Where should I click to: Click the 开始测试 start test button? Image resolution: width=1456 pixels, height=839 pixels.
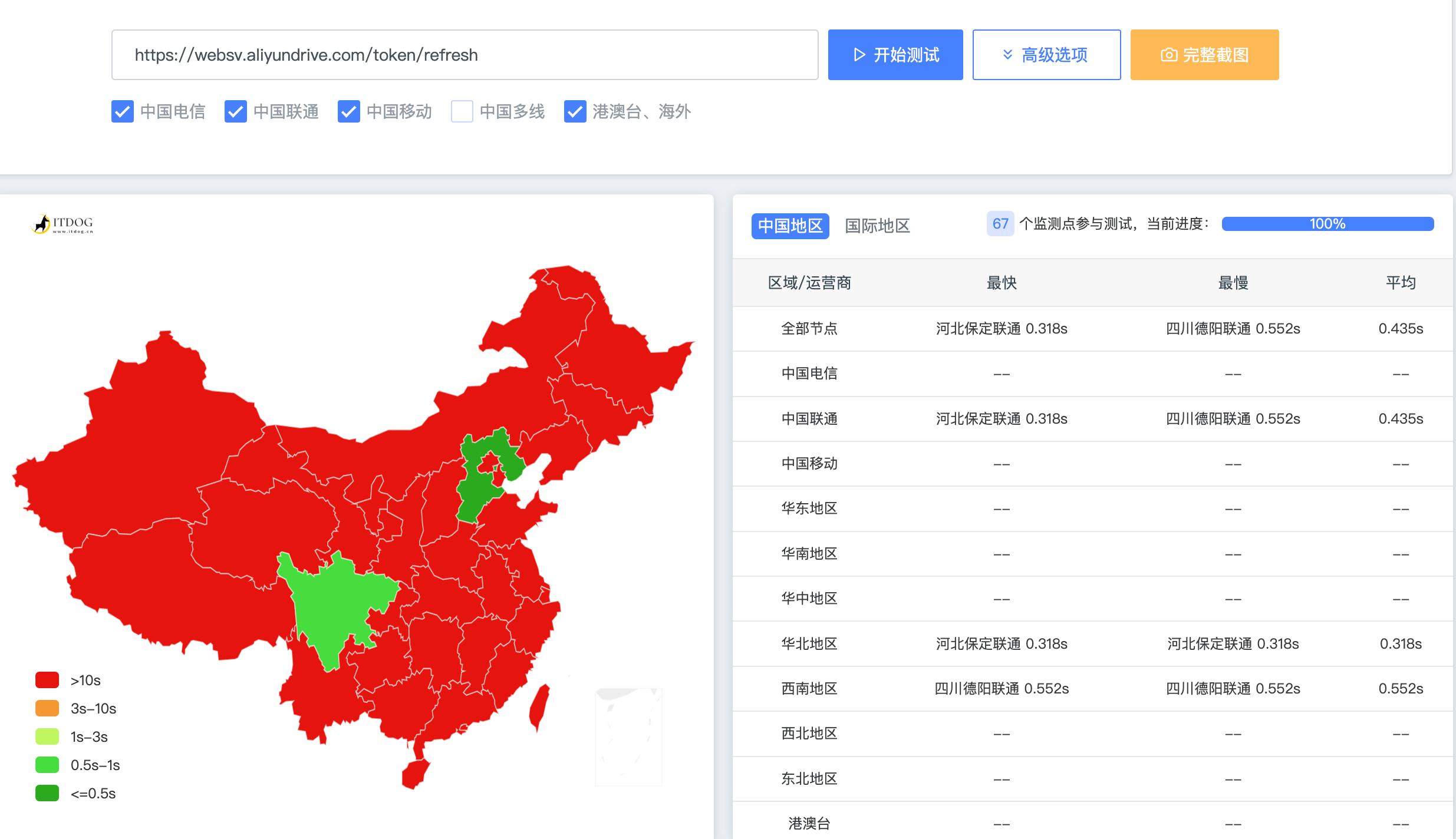pos(895,55)
